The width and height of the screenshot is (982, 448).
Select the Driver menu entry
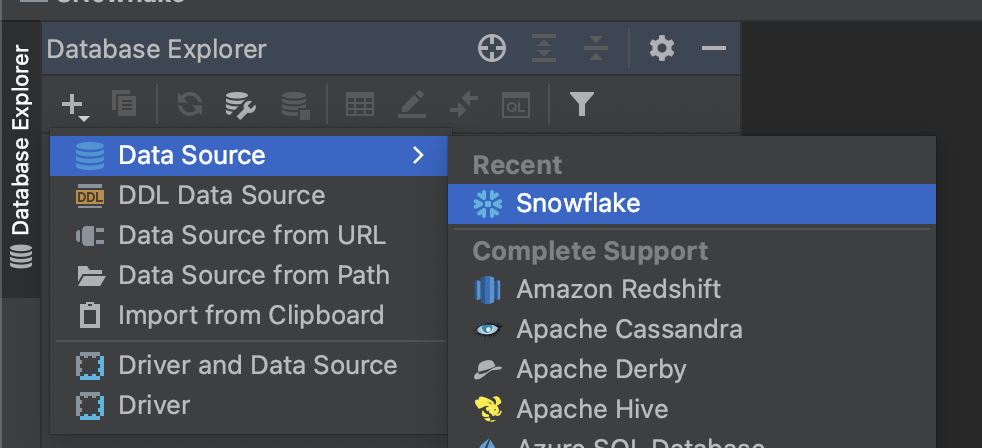coord(249,405)
